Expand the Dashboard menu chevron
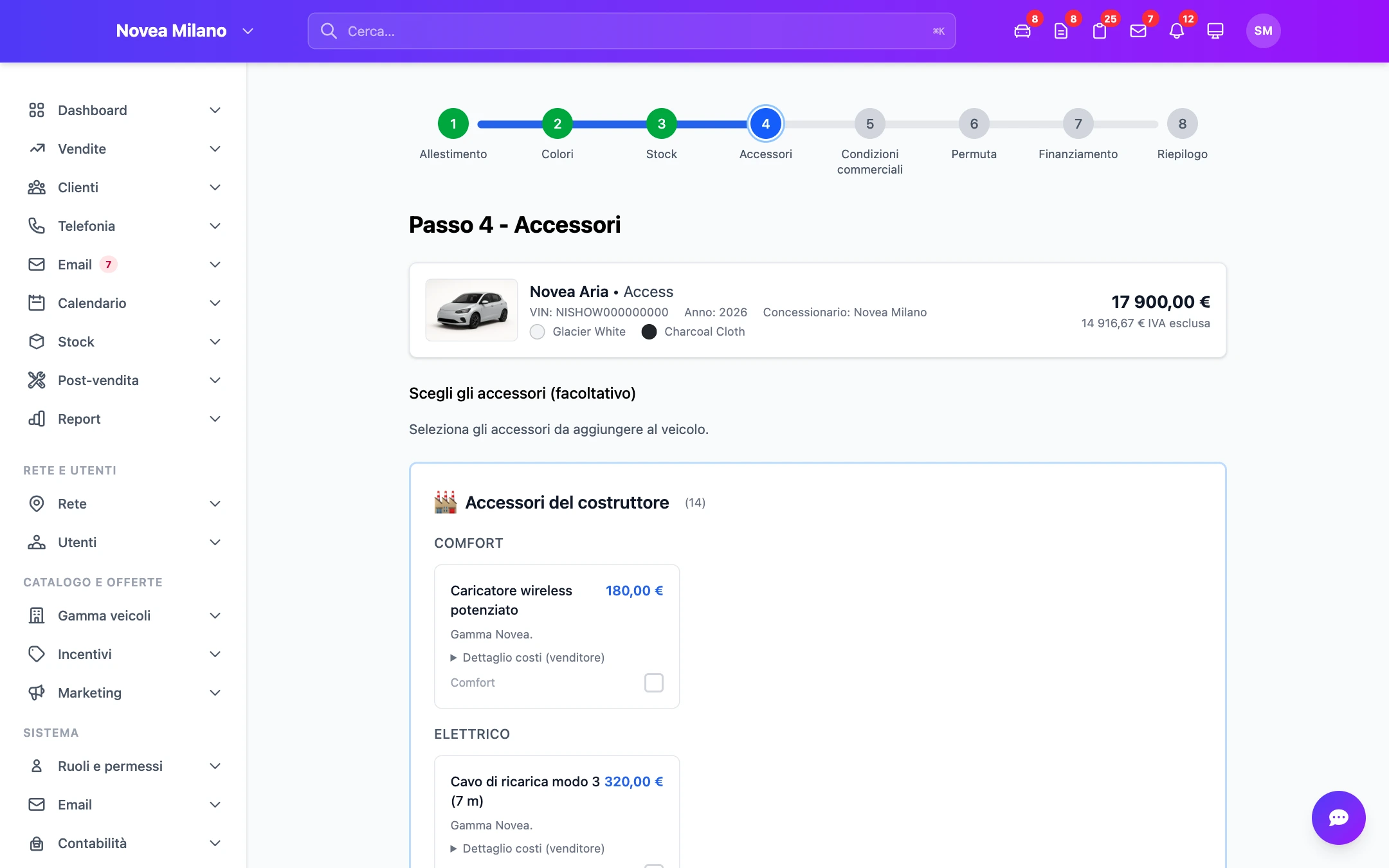1389x868 pixels. coord(215,110)
